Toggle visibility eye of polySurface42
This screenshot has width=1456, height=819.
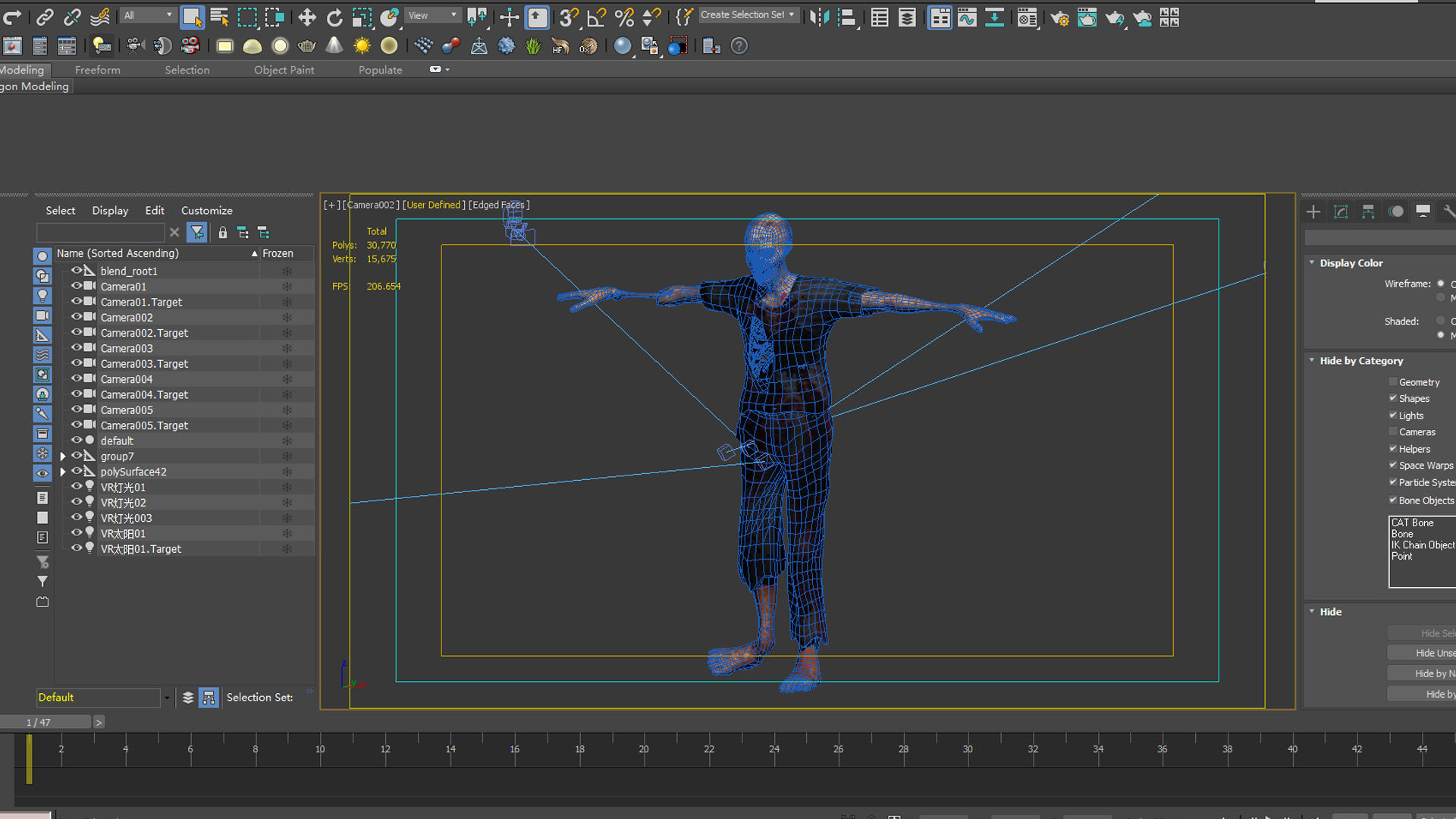[76, 471]
